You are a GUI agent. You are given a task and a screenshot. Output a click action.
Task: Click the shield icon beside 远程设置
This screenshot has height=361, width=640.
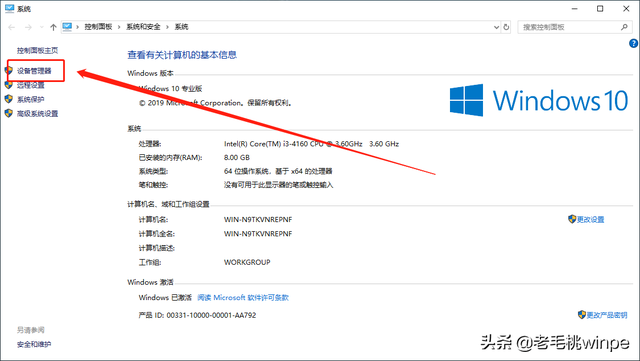coord(9,85)
